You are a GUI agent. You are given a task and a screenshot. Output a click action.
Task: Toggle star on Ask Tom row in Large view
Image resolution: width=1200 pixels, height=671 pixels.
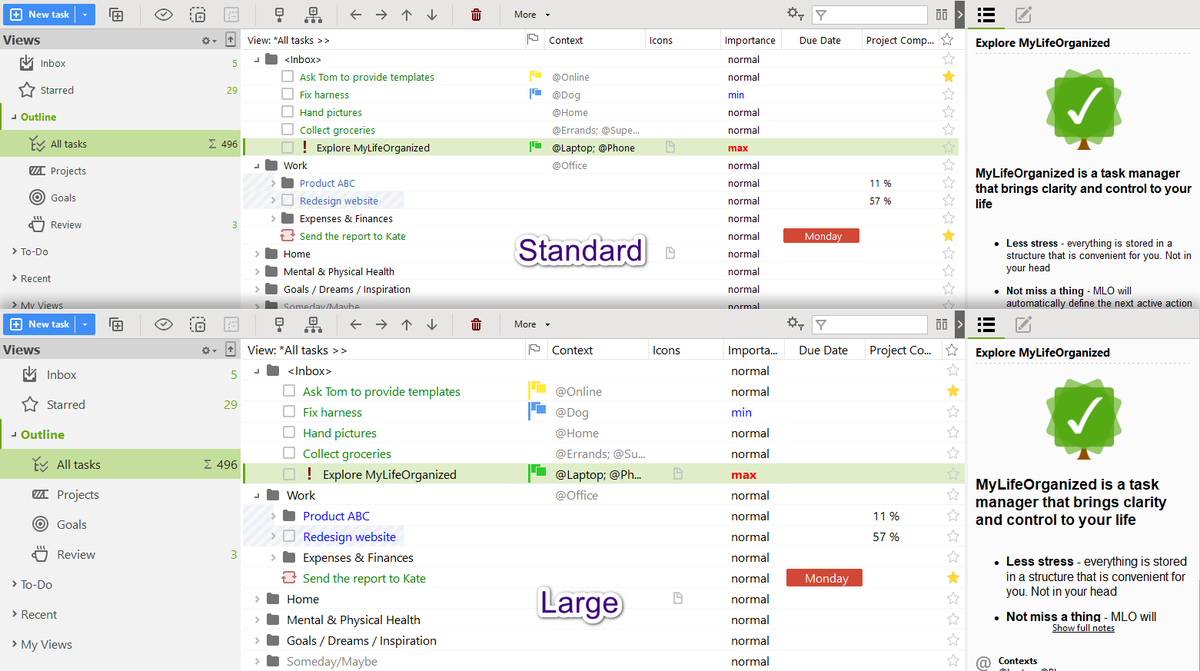click(x=952, y=392)
